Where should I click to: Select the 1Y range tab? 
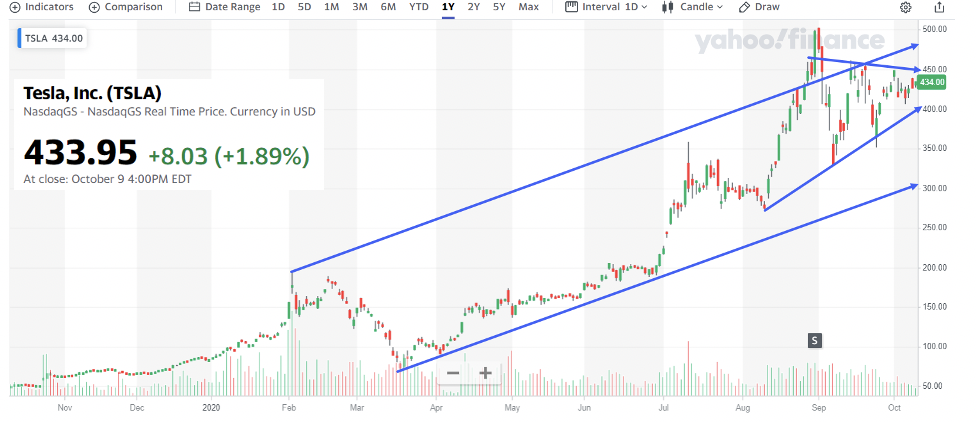[x=448, y=7]
